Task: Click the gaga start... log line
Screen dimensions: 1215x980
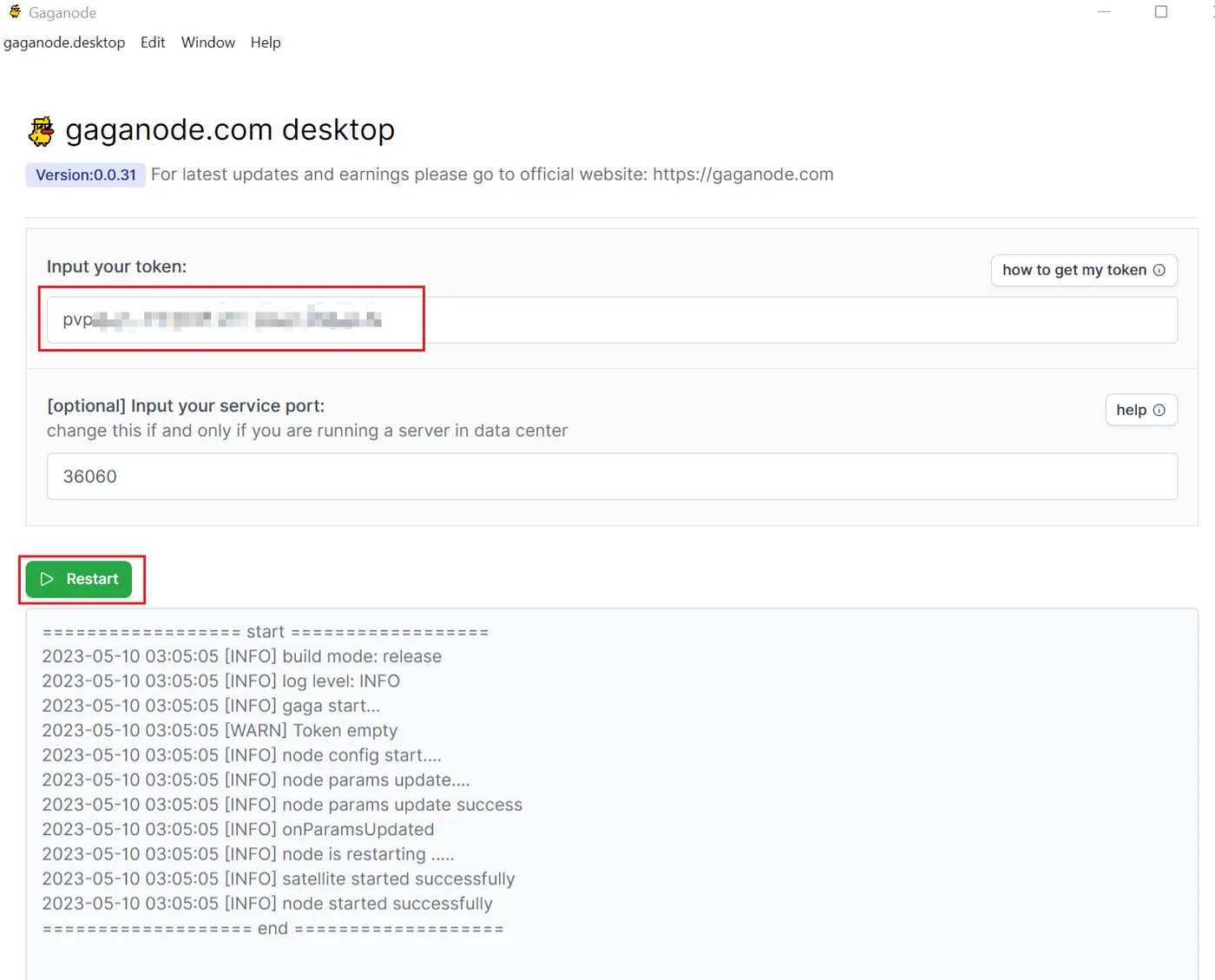Action: click(x=211, y=706)
